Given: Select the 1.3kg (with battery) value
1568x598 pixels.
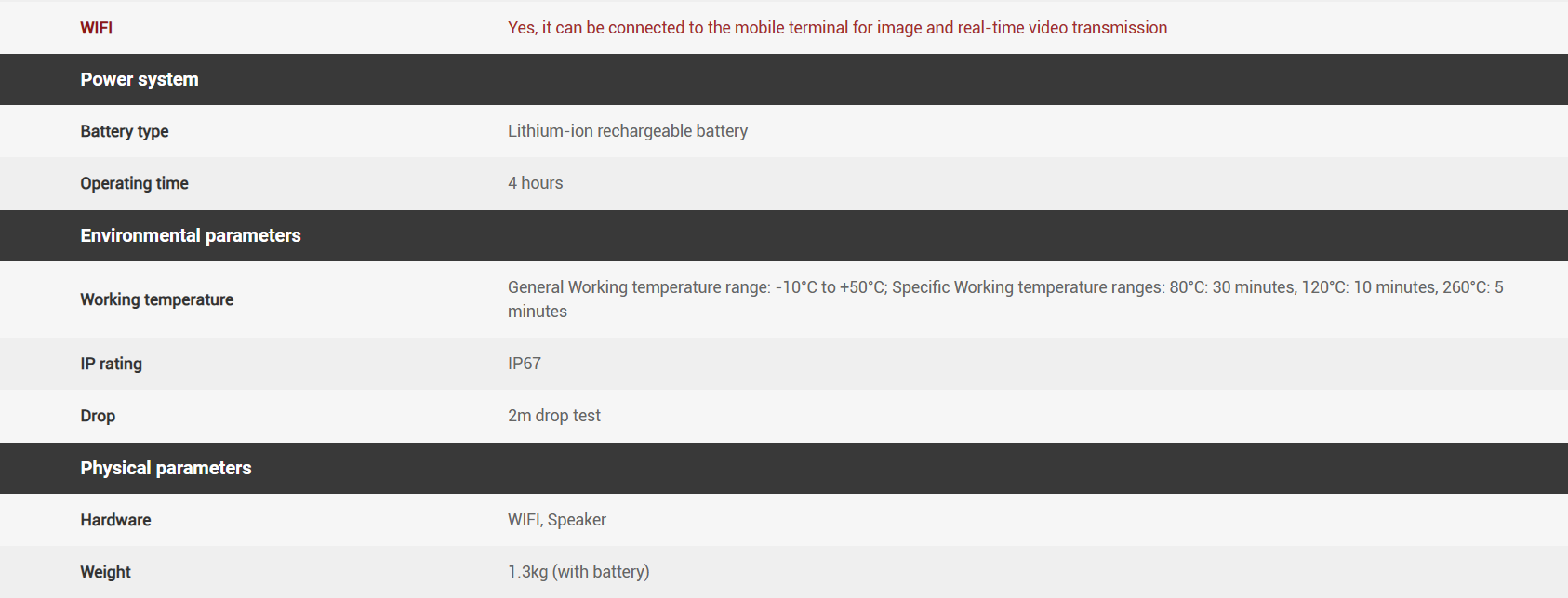Looking at the screenshot, I should (x=578, y=572).
